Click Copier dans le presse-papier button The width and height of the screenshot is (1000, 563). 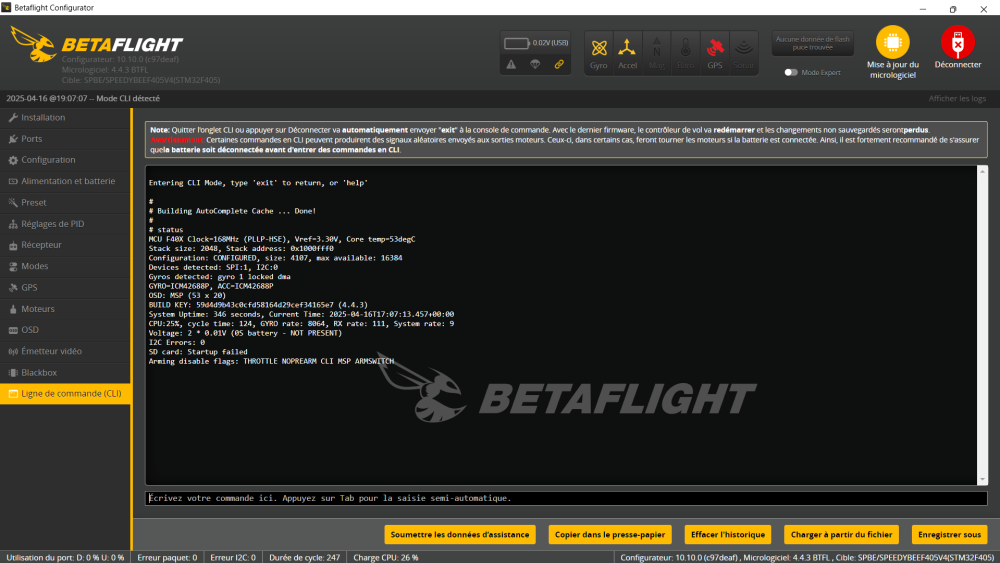[x=609, y=534]
